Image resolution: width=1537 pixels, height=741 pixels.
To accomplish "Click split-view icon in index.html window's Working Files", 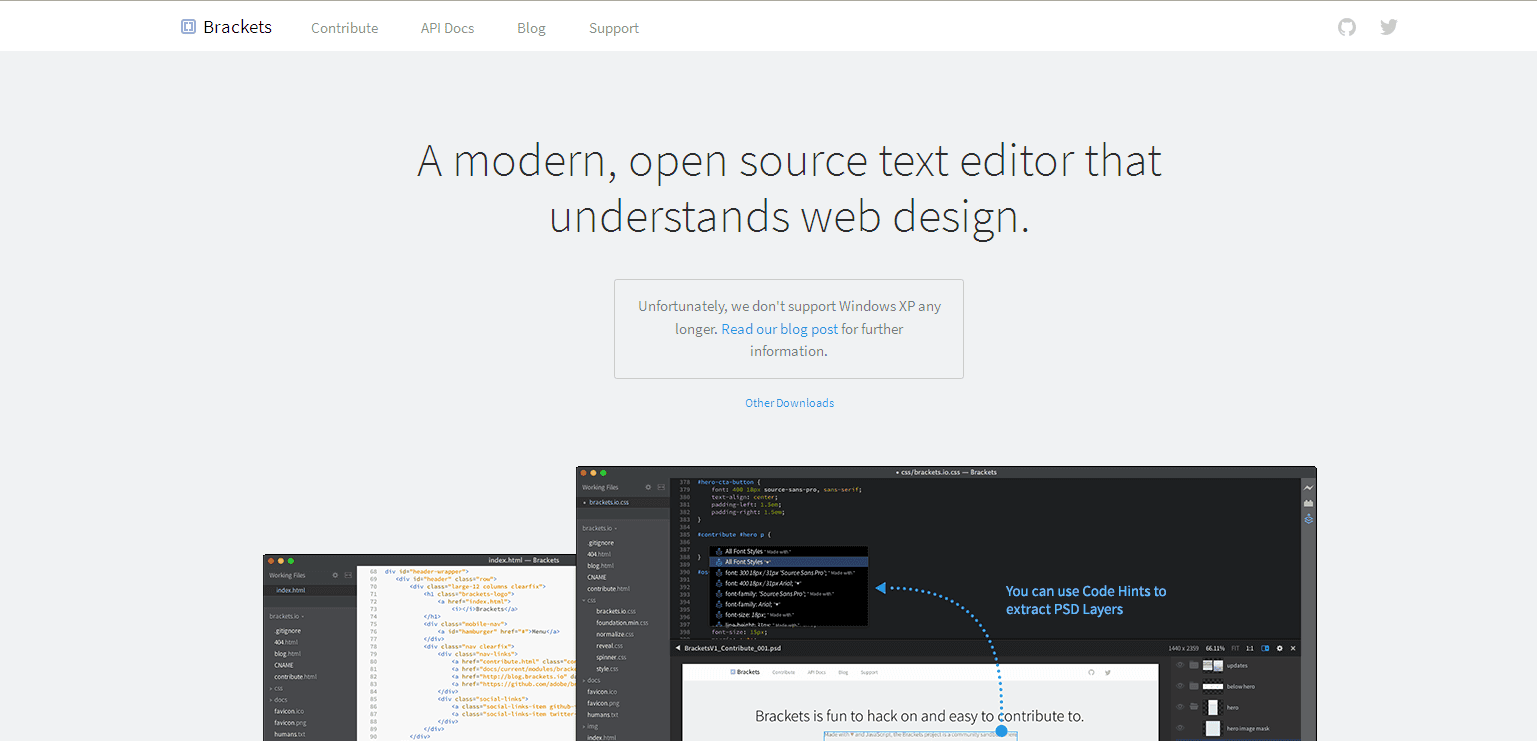I will (x=348, y=575).
